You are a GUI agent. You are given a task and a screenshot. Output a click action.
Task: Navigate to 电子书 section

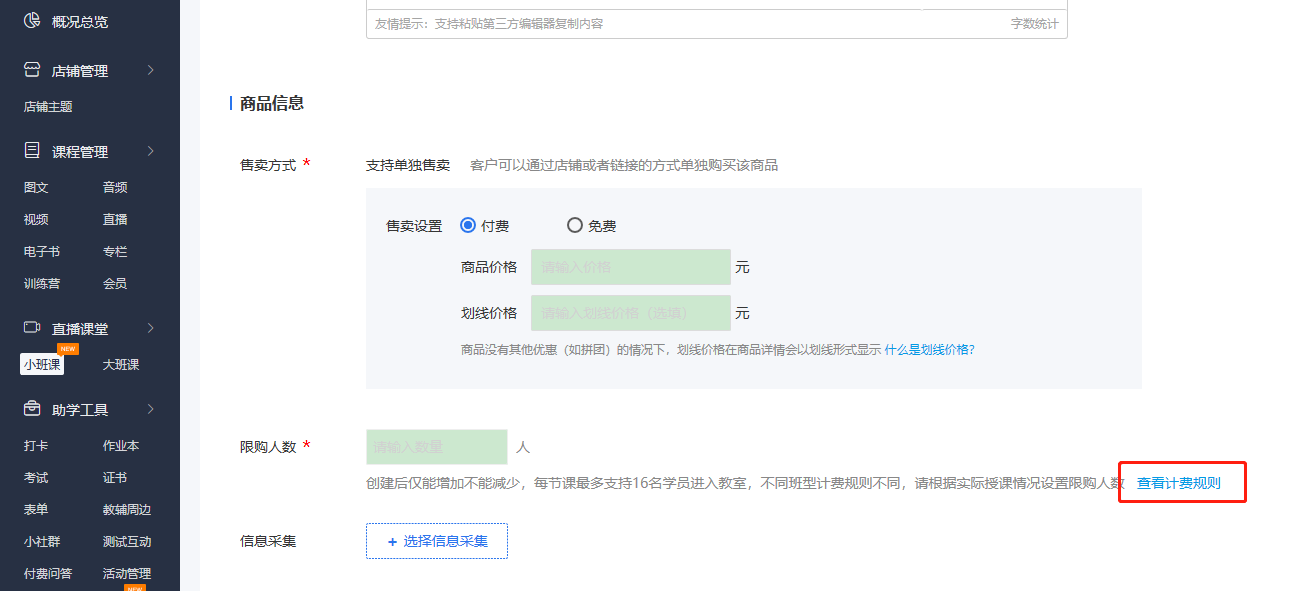coord(41,251)
